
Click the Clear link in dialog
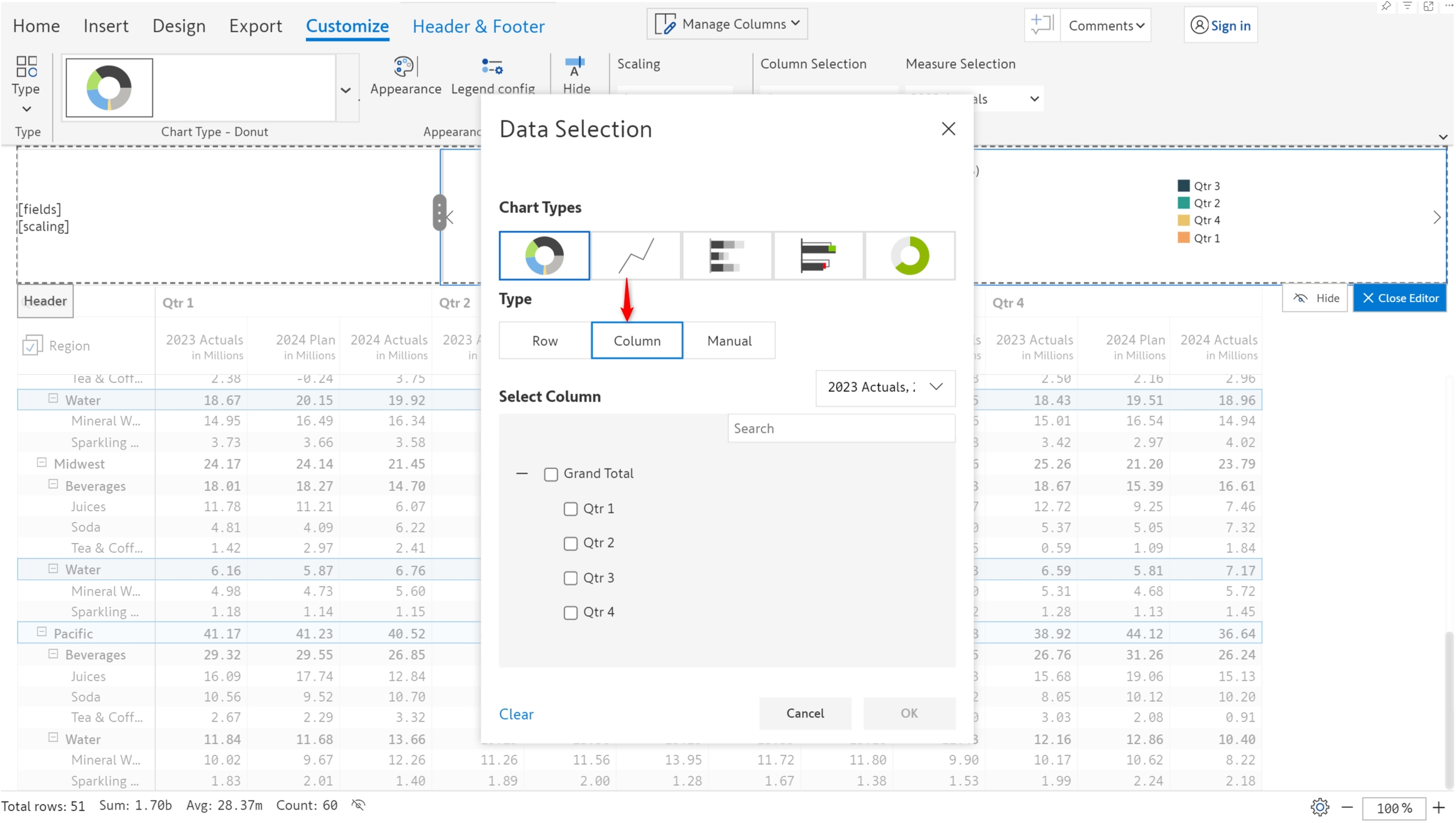(516, 714)
